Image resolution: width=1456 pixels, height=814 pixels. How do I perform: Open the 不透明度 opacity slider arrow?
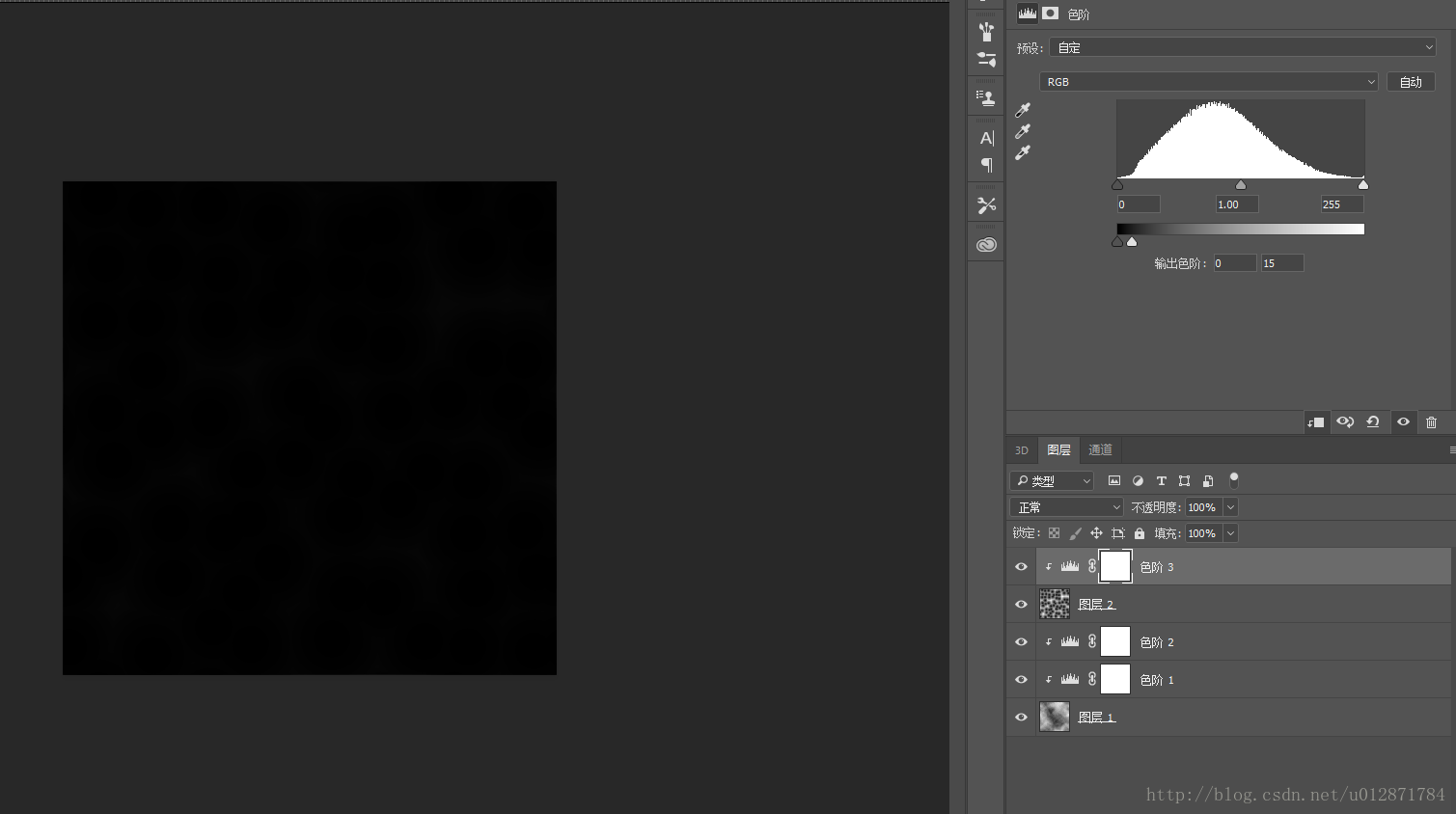tap(1230, 507)
